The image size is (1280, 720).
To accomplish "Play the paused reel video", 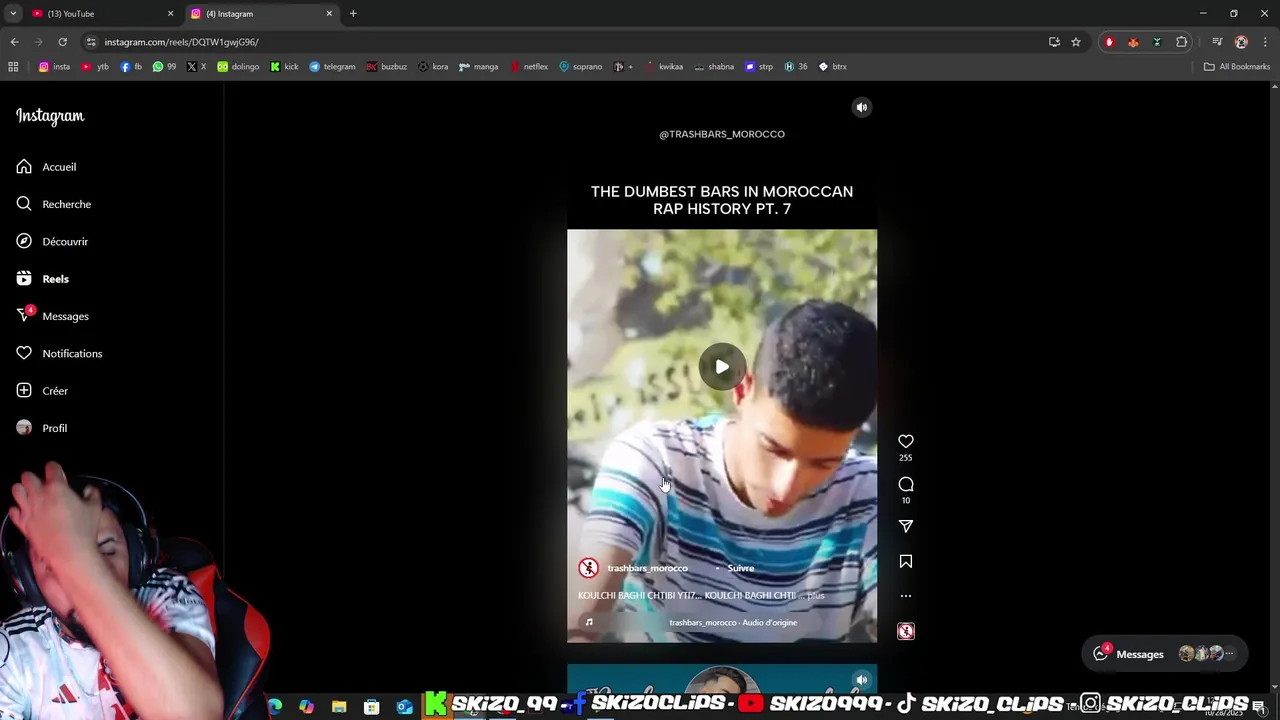I will [x=722, y=367].
